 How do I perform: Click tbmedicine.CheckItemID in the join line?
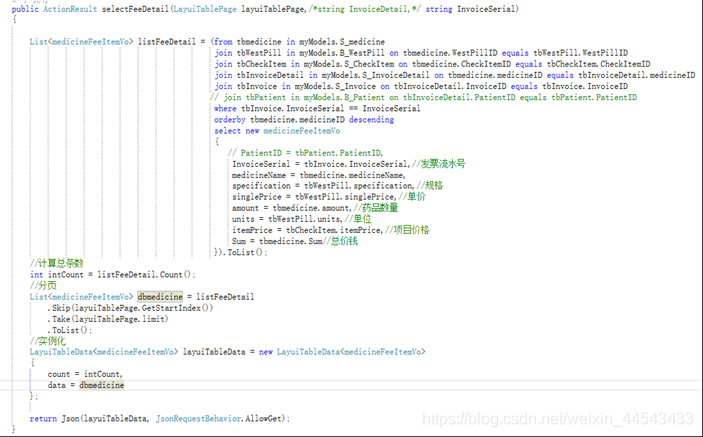(x=461, y=64)
